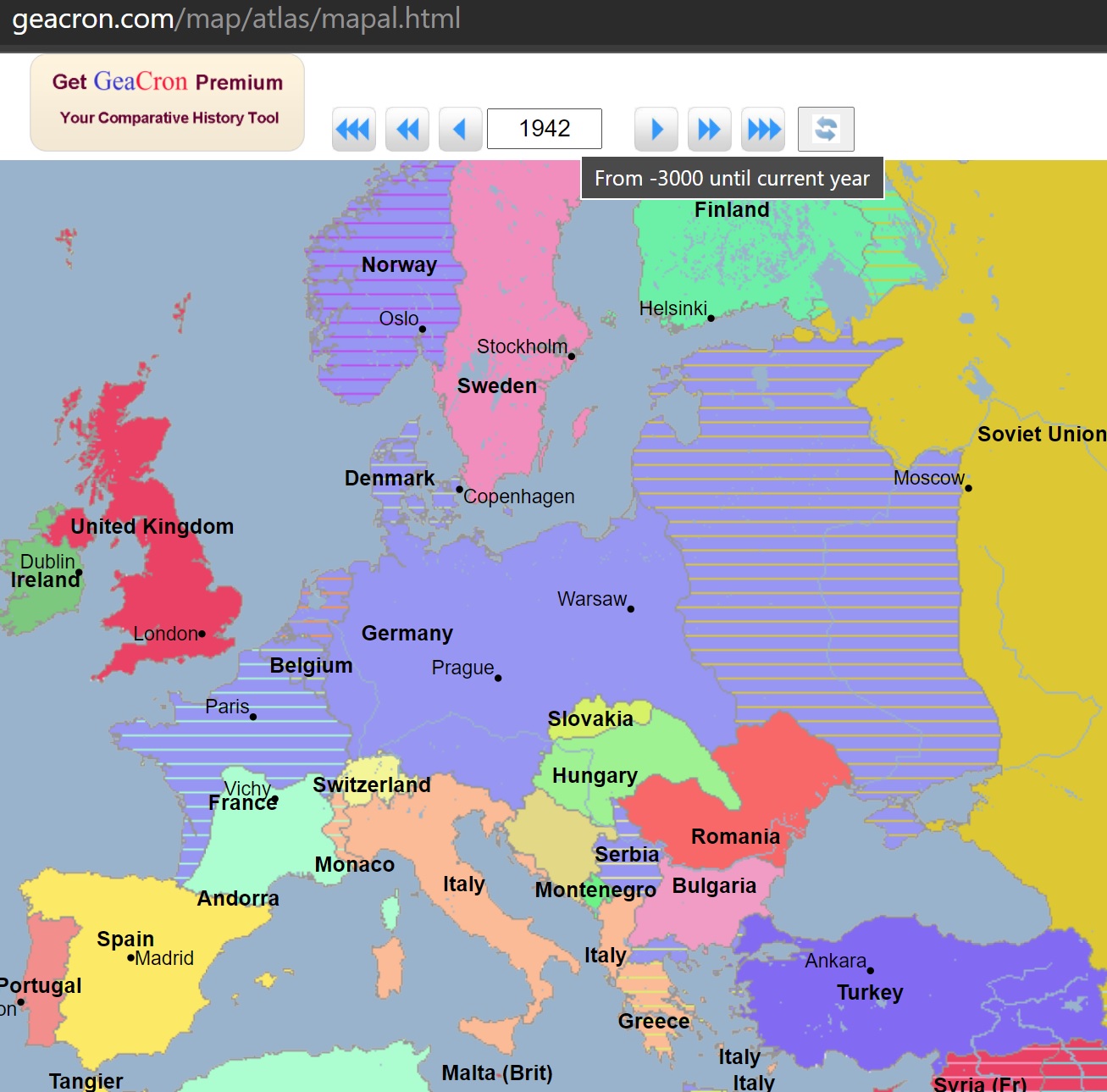Go back one year with single left arrow
The image size is (1107, 1092).
pyautogui.click(x=461, y=129)
